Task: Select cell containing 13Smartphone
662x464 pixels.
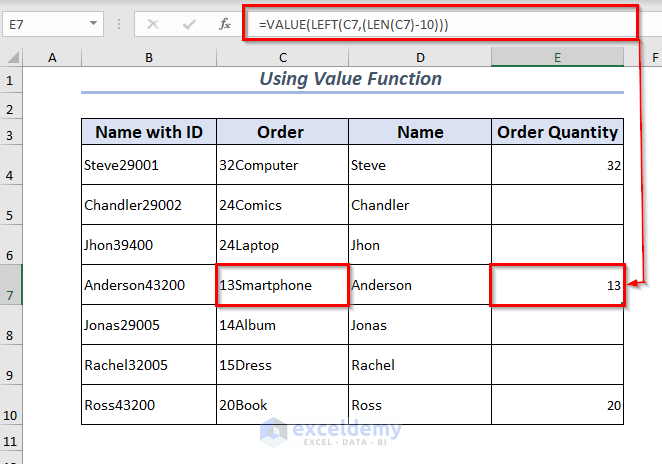Action: coord(282,285)
